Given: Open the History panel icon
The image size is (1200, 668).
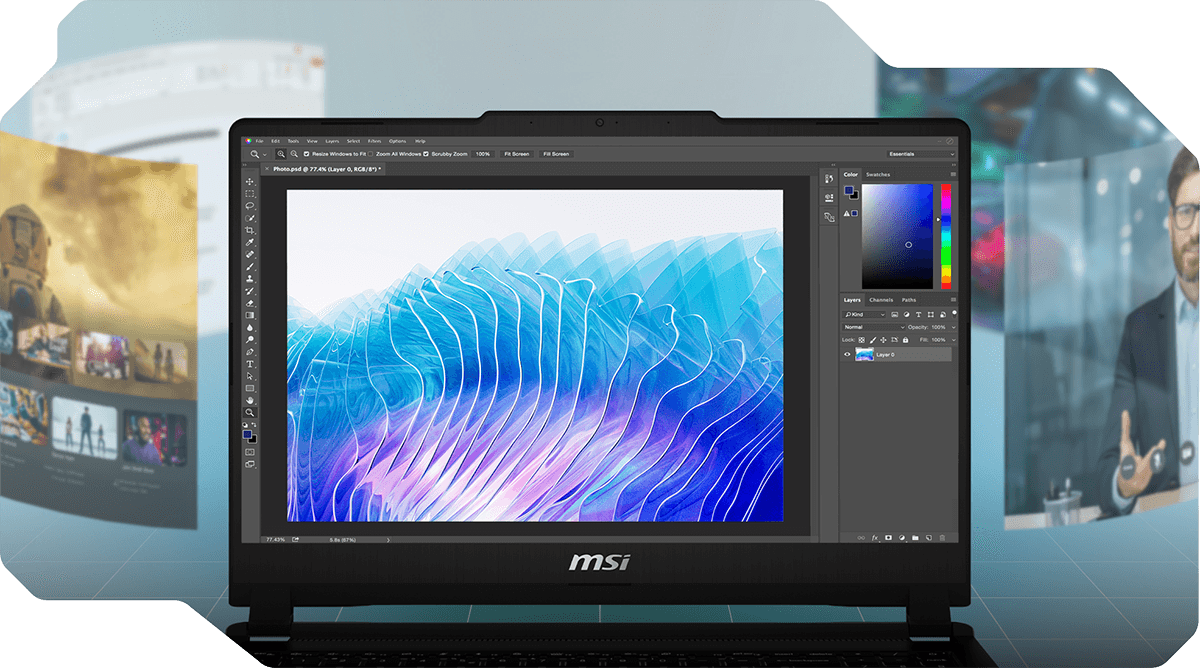Looking at the screenshot, I should click(829, 178).
